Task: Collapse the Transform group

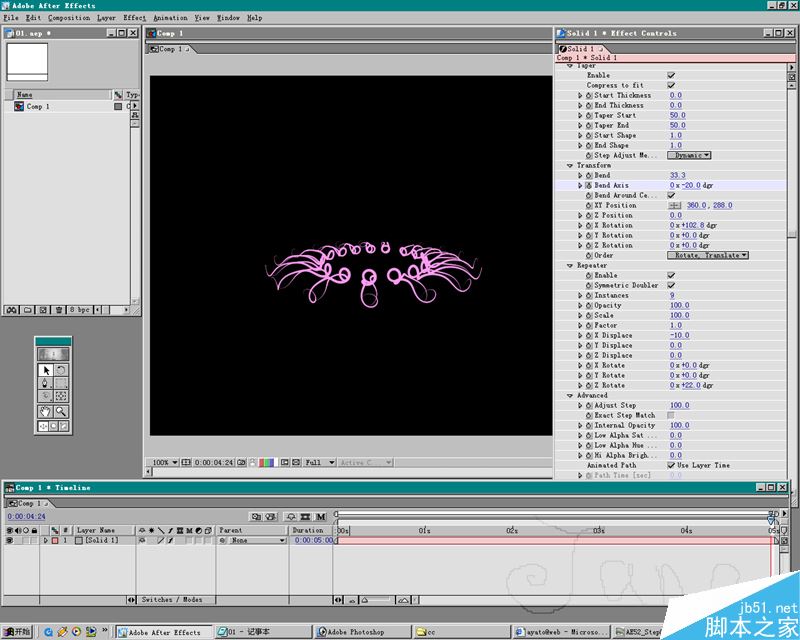Action: pyautogui.click(x=570, y=166)
